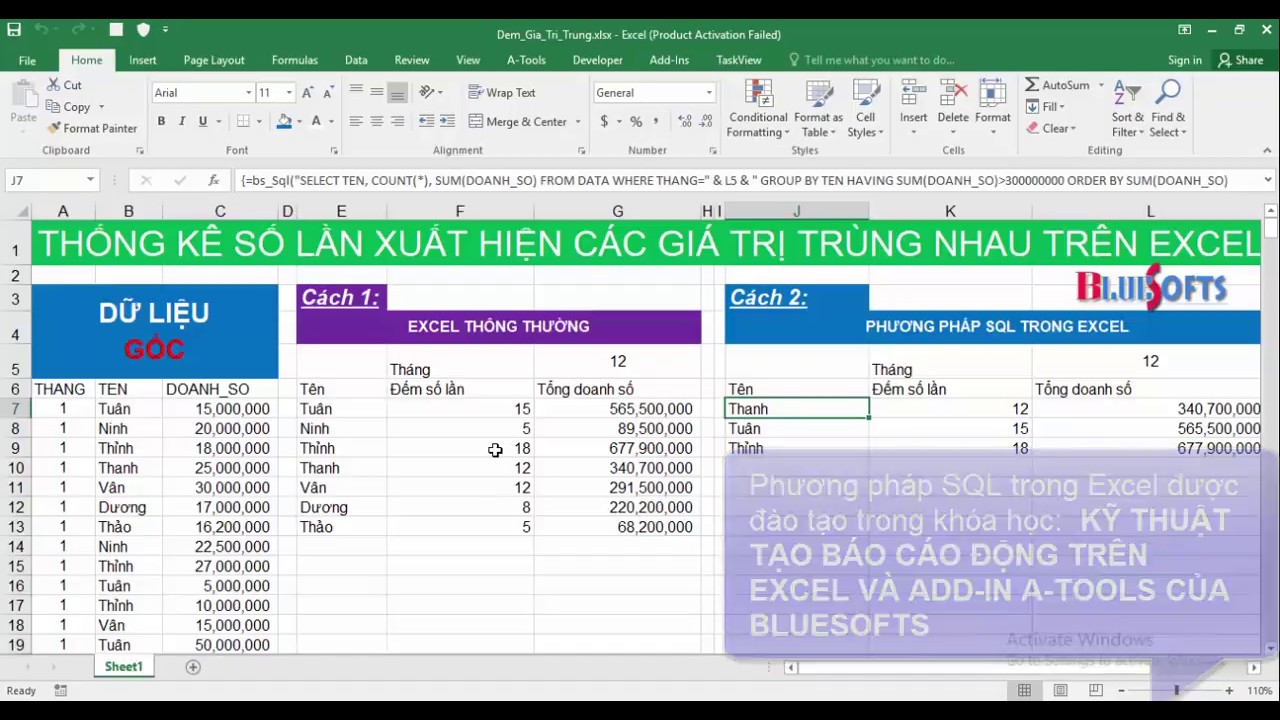This screenshot has height=720, width=1280.
Task: Decrease font size with the small A
Action: (x=328, y=93)
